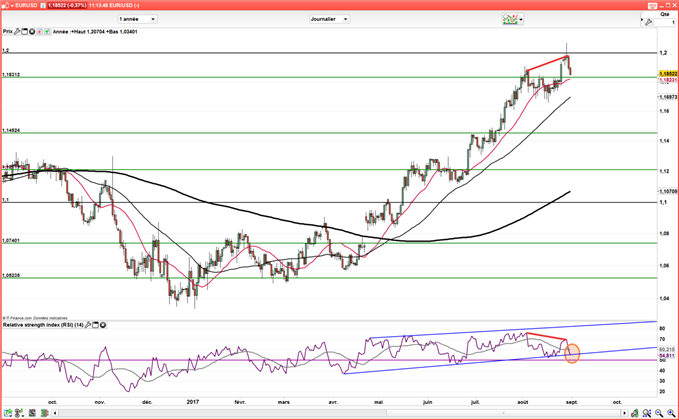Click the chart grid icon in the bottom toolbar
Viewport: 679px width, 420px height.
[32, 413]
